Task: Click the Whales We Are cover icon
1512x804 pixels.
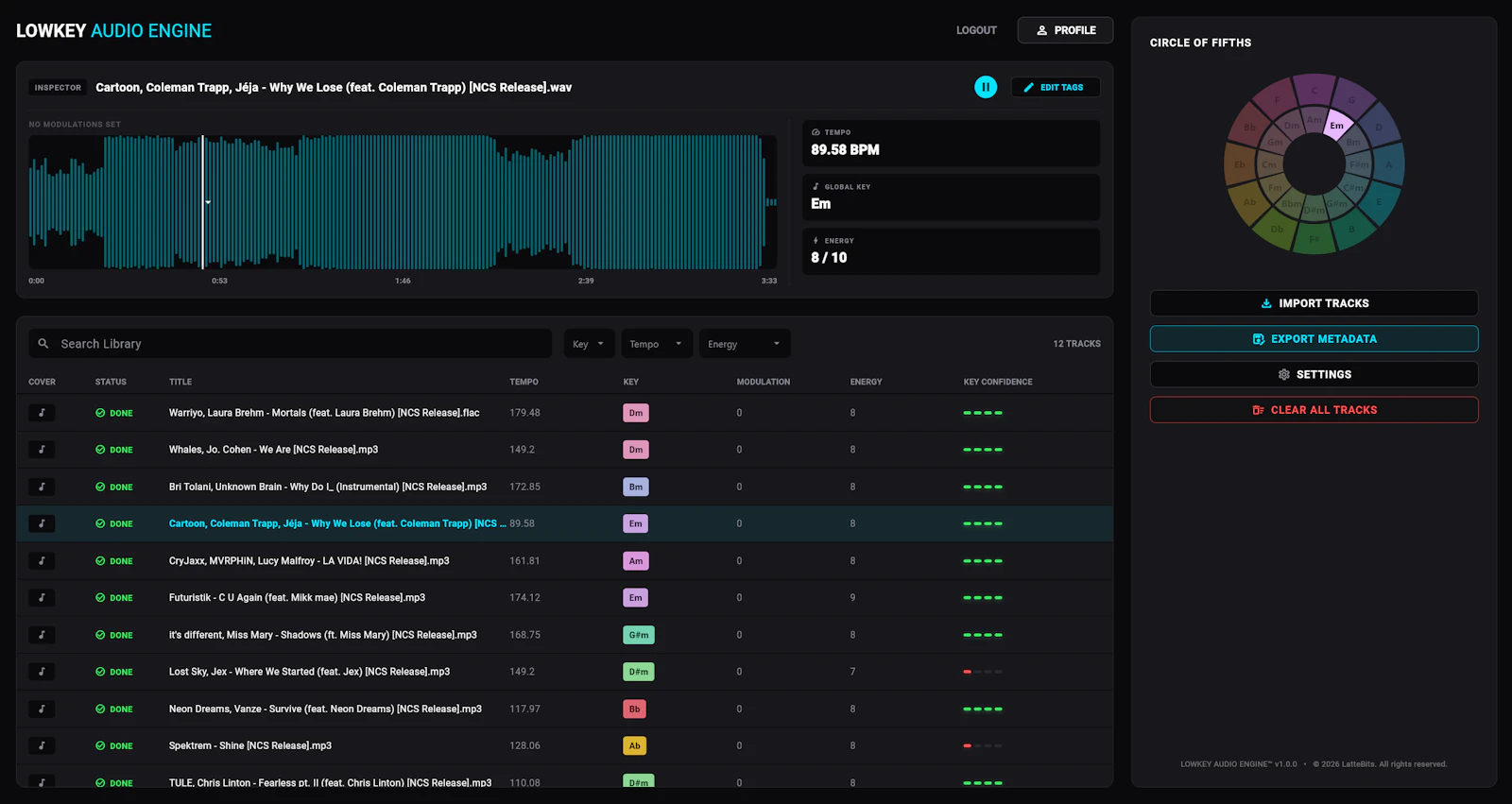Action: click(x=42, y=450)
